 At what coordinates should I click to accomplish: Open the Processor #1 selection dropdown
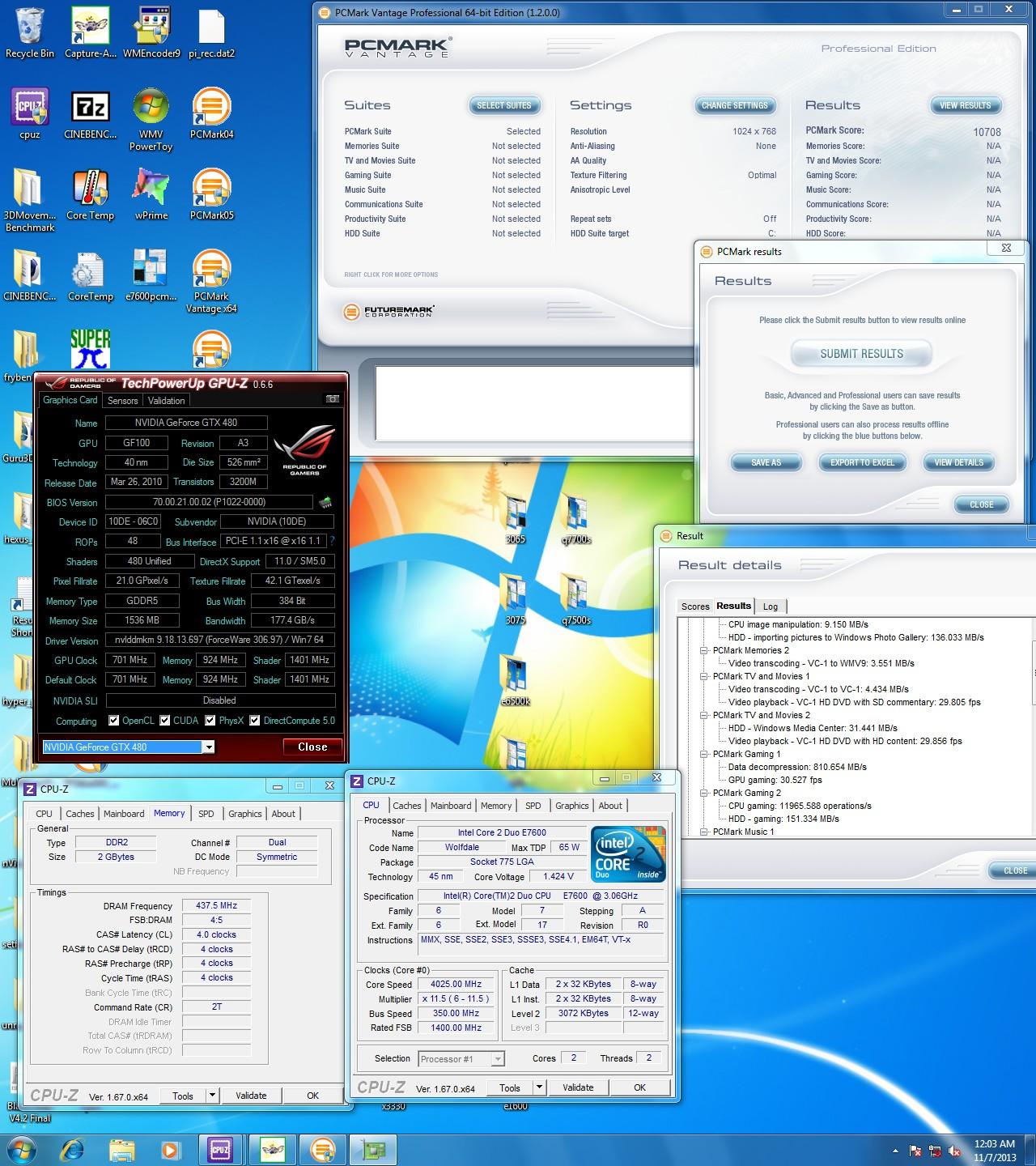[498, 1059]
